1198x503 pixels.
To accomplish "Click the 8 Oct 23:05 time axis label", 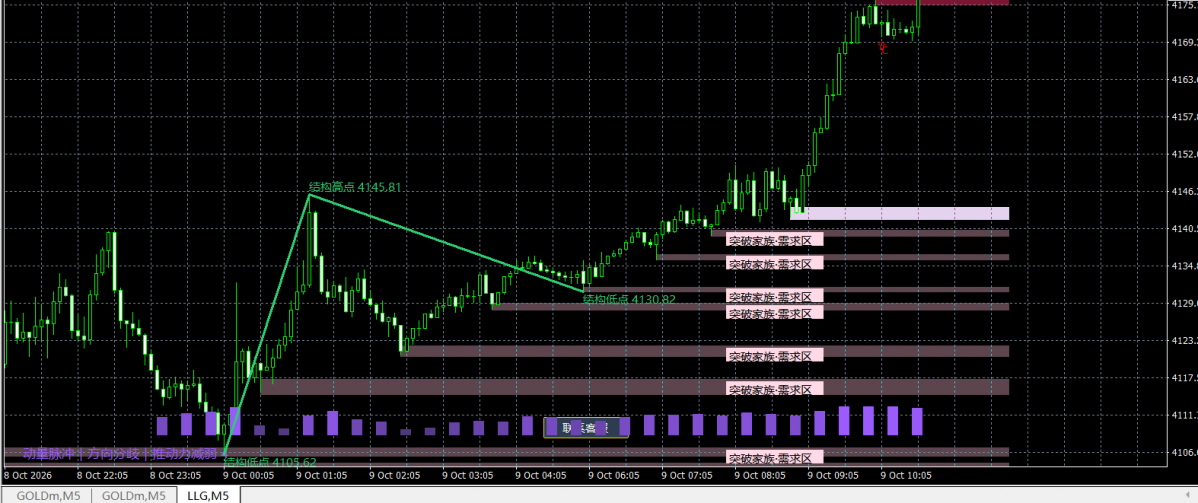I will point(175,475).
